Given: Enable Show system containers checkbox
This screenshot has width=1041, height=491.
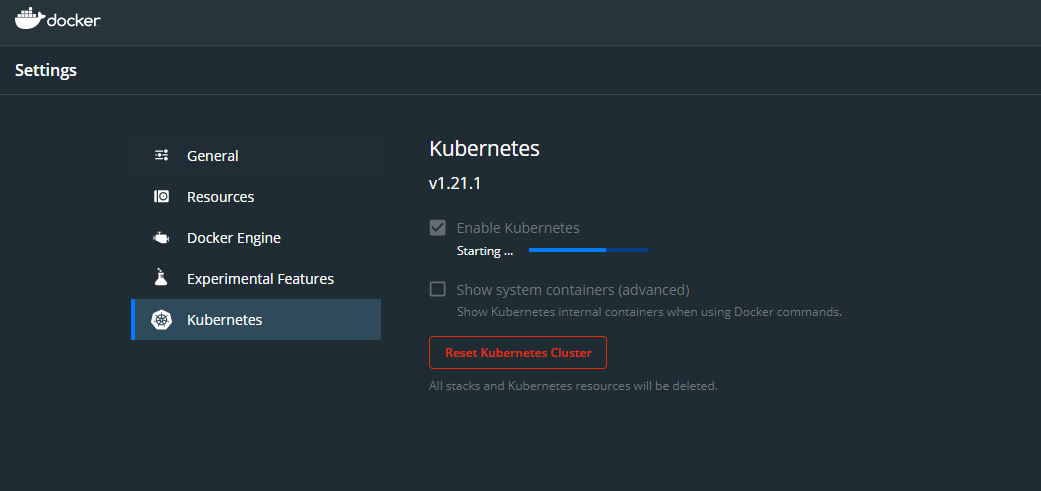Looking at the screenshot, I should pos(438,289).
